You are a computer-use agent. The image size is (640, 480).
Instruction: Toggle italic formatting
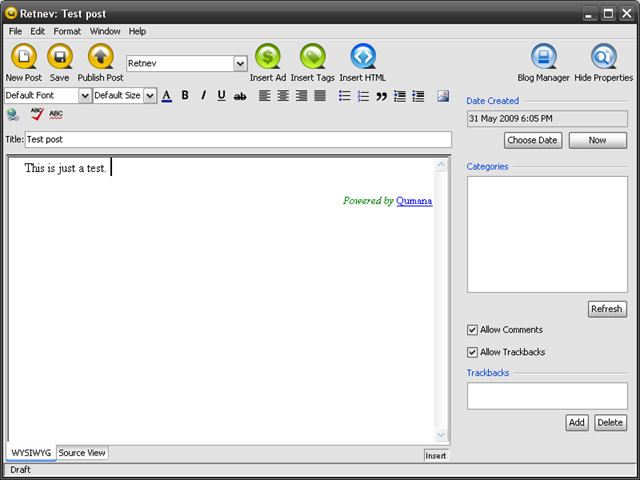[203, 96]
